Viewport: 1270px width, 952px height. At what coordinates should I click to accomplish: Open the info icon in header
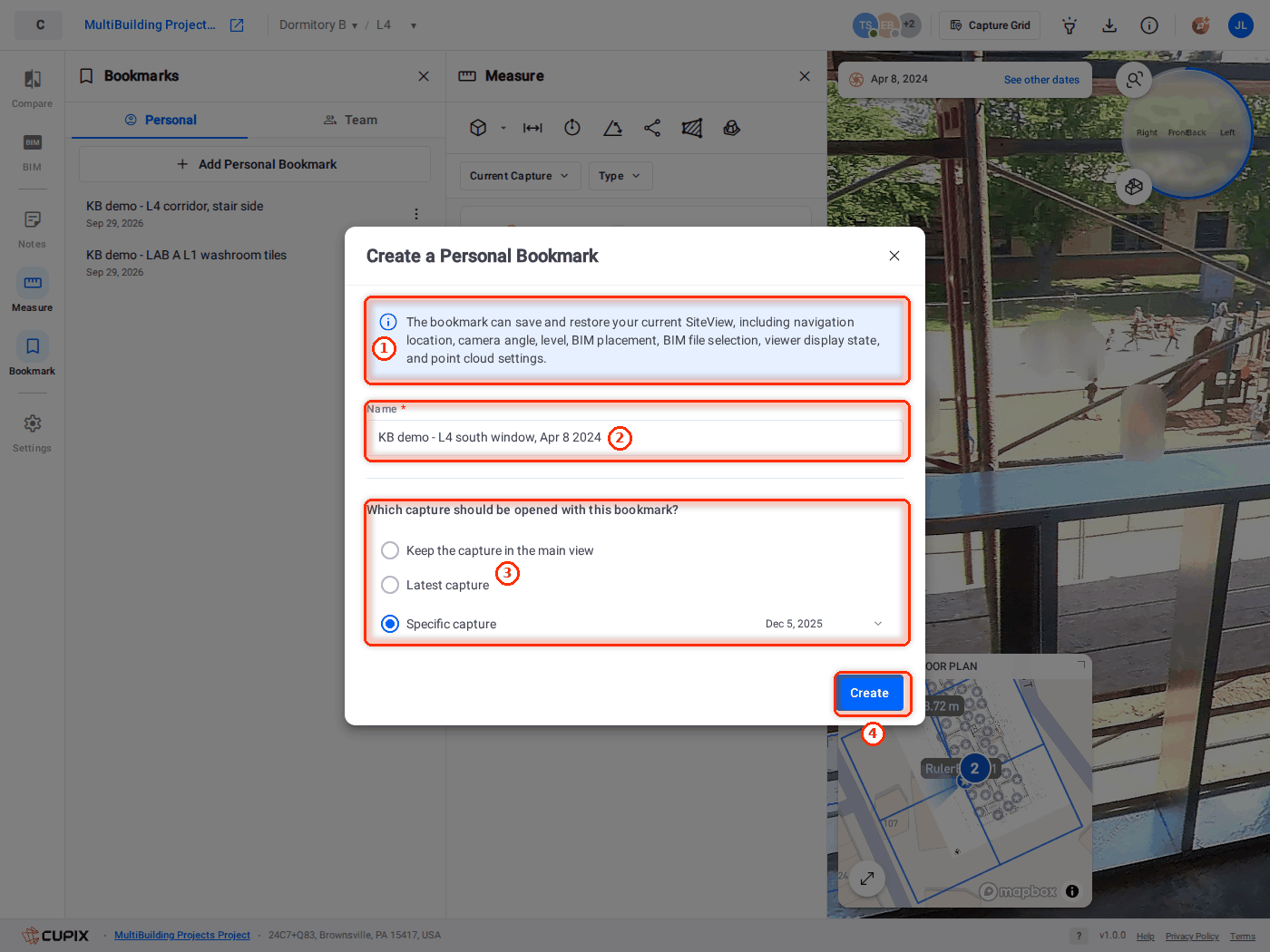point(1149,25)
